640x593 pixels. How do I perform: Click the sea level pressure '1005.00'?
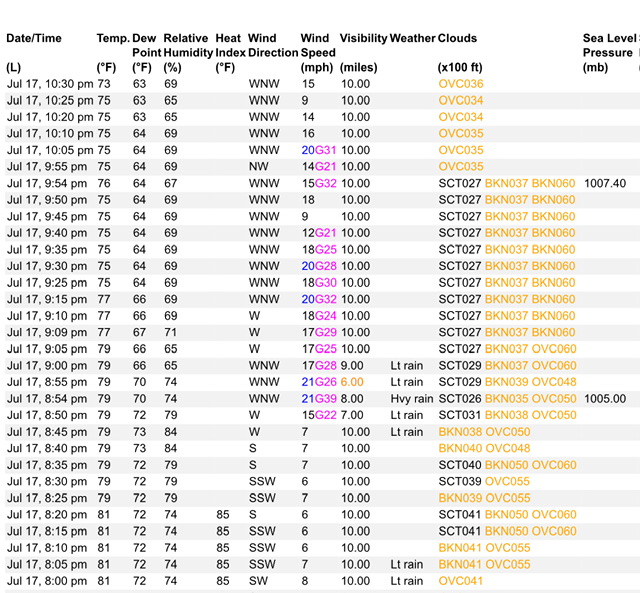(x=605, y=399)
